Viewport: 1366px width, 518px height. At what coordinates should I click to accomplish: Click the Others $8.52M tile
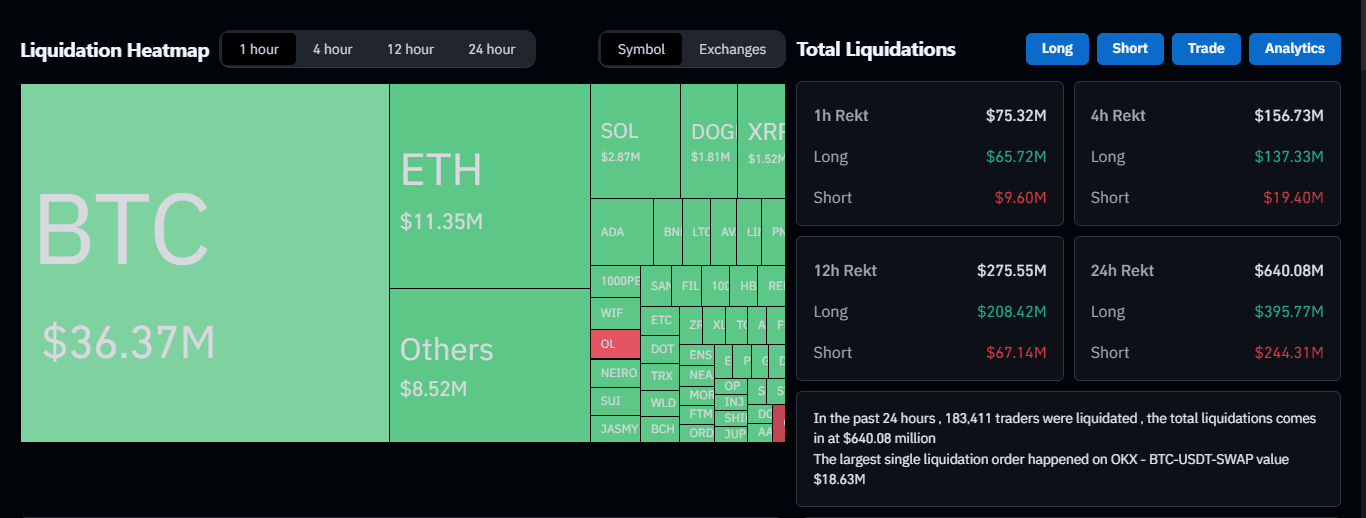pos(489,365)
